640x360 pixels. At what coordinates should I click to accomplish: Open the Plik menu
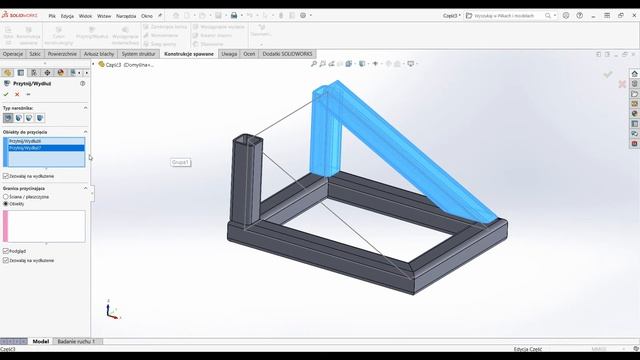click(52, 16)
